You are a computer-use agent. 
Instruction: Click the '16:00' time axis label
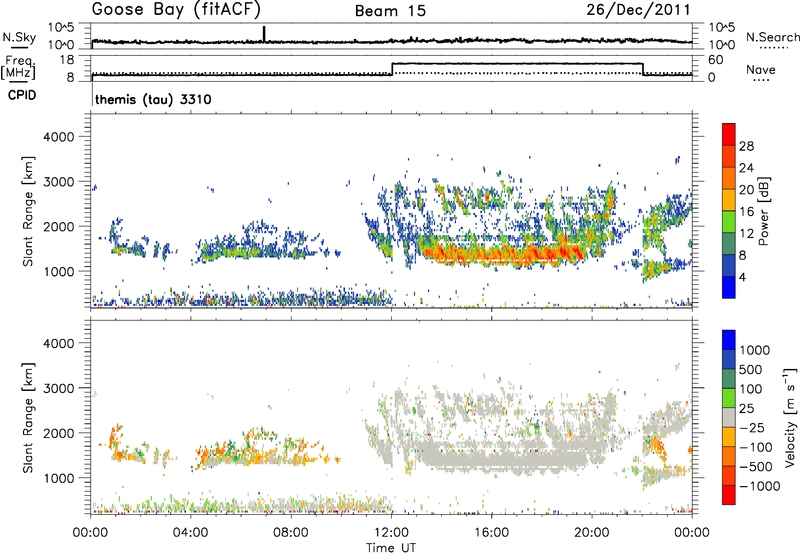pyautogui.click(x=491, y=533)
